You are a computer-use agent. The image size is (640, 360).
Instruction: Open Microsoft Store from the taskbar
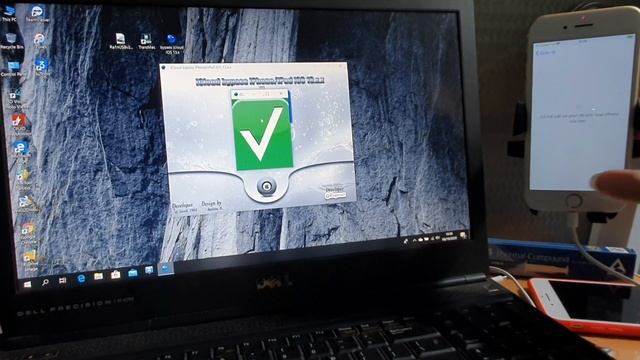116,274
